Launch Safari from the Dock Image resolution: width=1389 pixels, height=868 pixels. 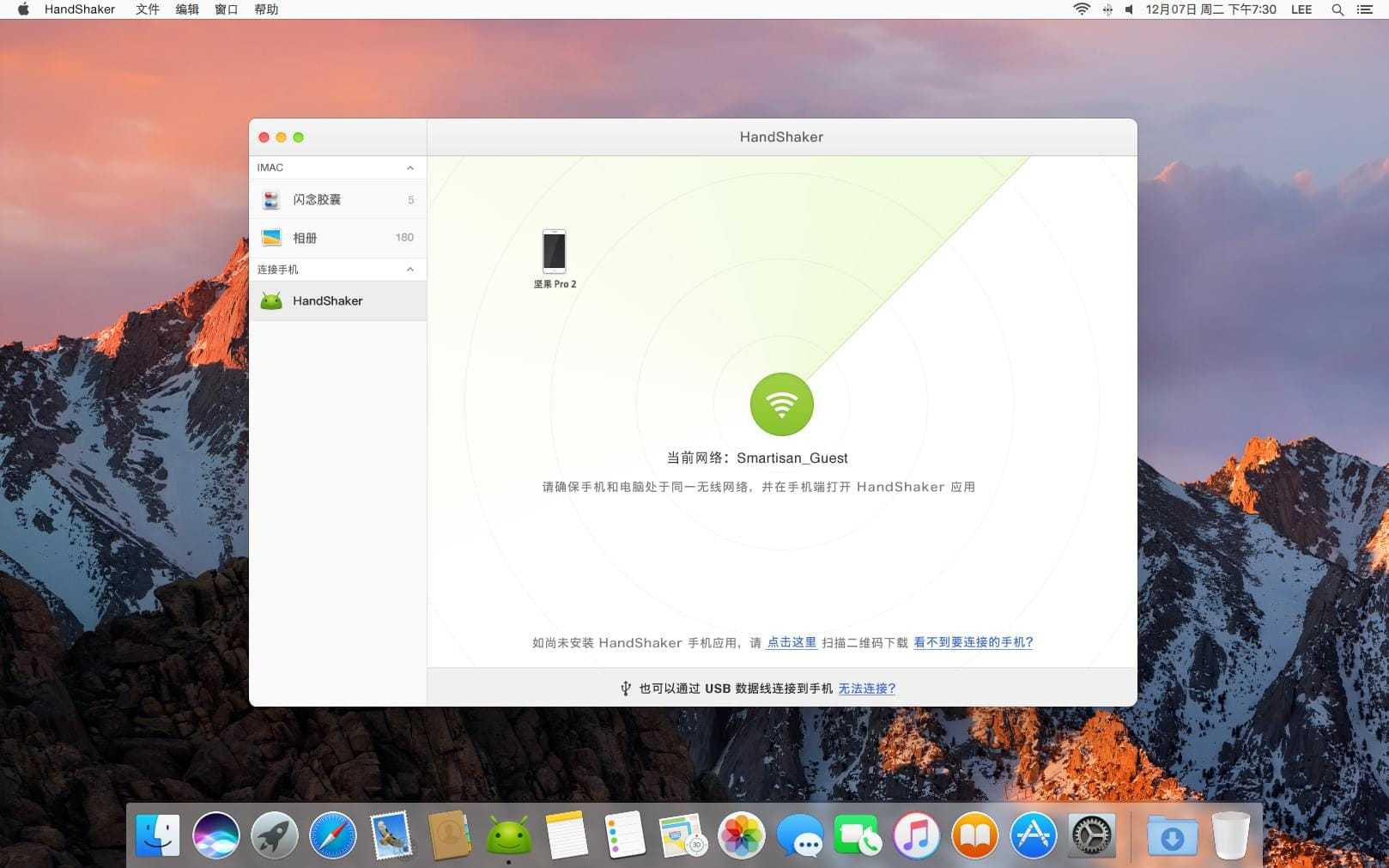coord(332,835)
